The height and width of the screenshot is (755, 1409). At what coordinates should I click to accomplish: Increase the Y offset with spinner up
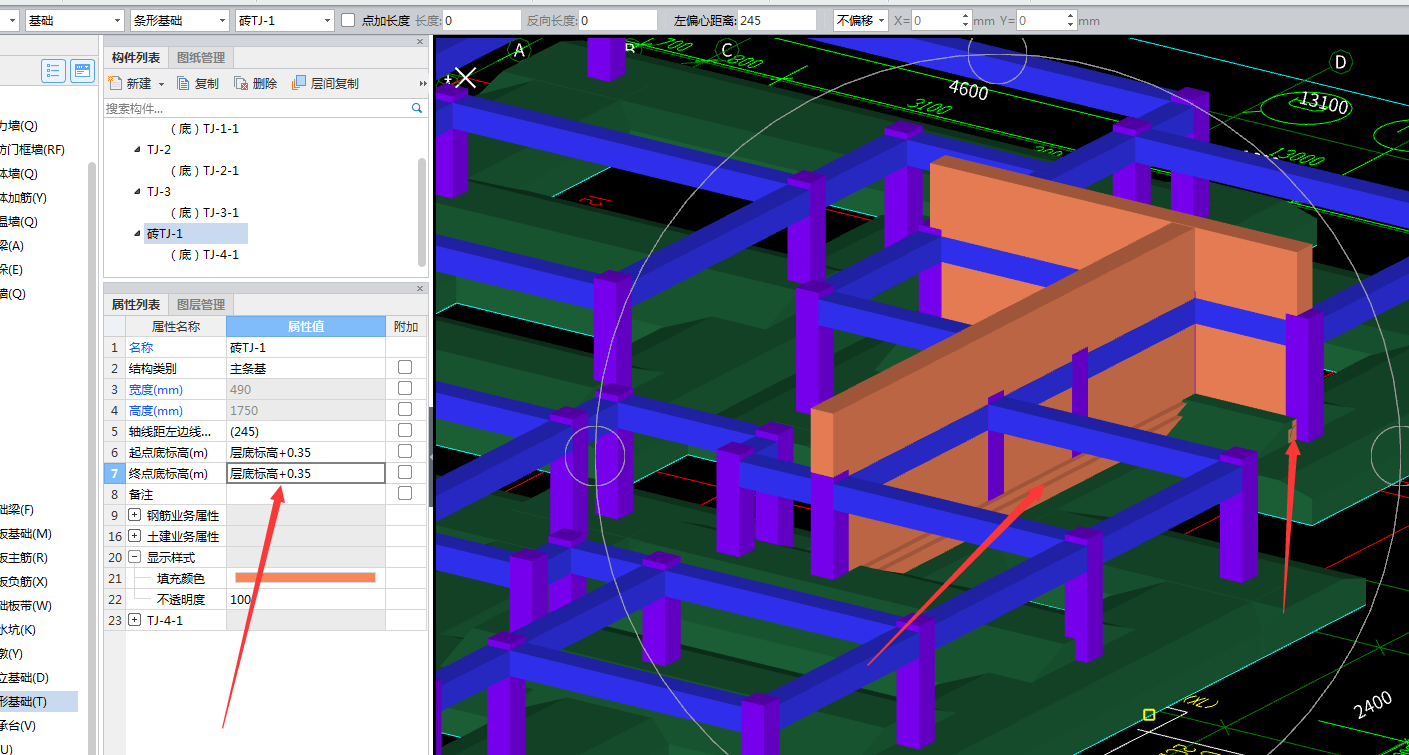tap(1071, 16)
